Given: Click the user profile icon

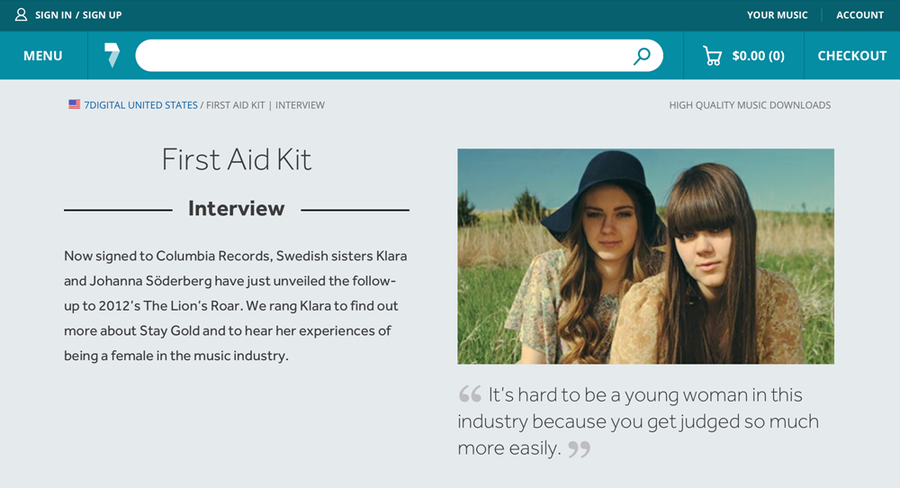Looking at the screenshot, I should 21,15.
